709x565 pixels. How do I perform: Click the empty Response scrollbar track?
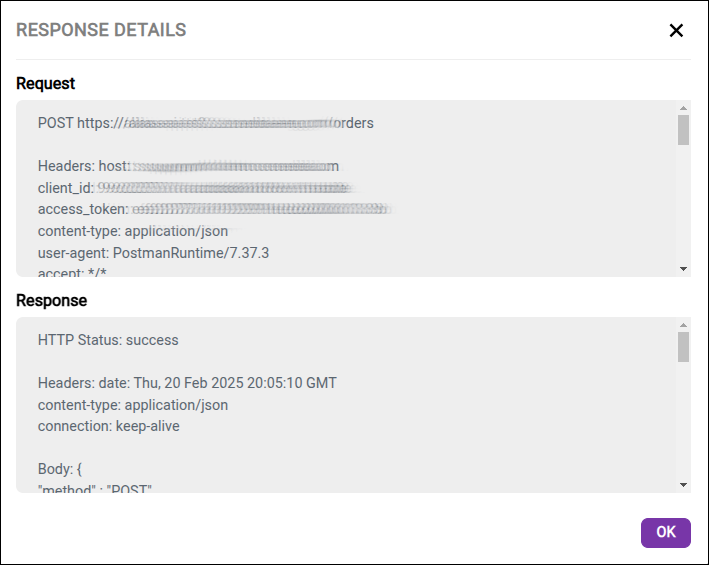[x=683, y=425]
